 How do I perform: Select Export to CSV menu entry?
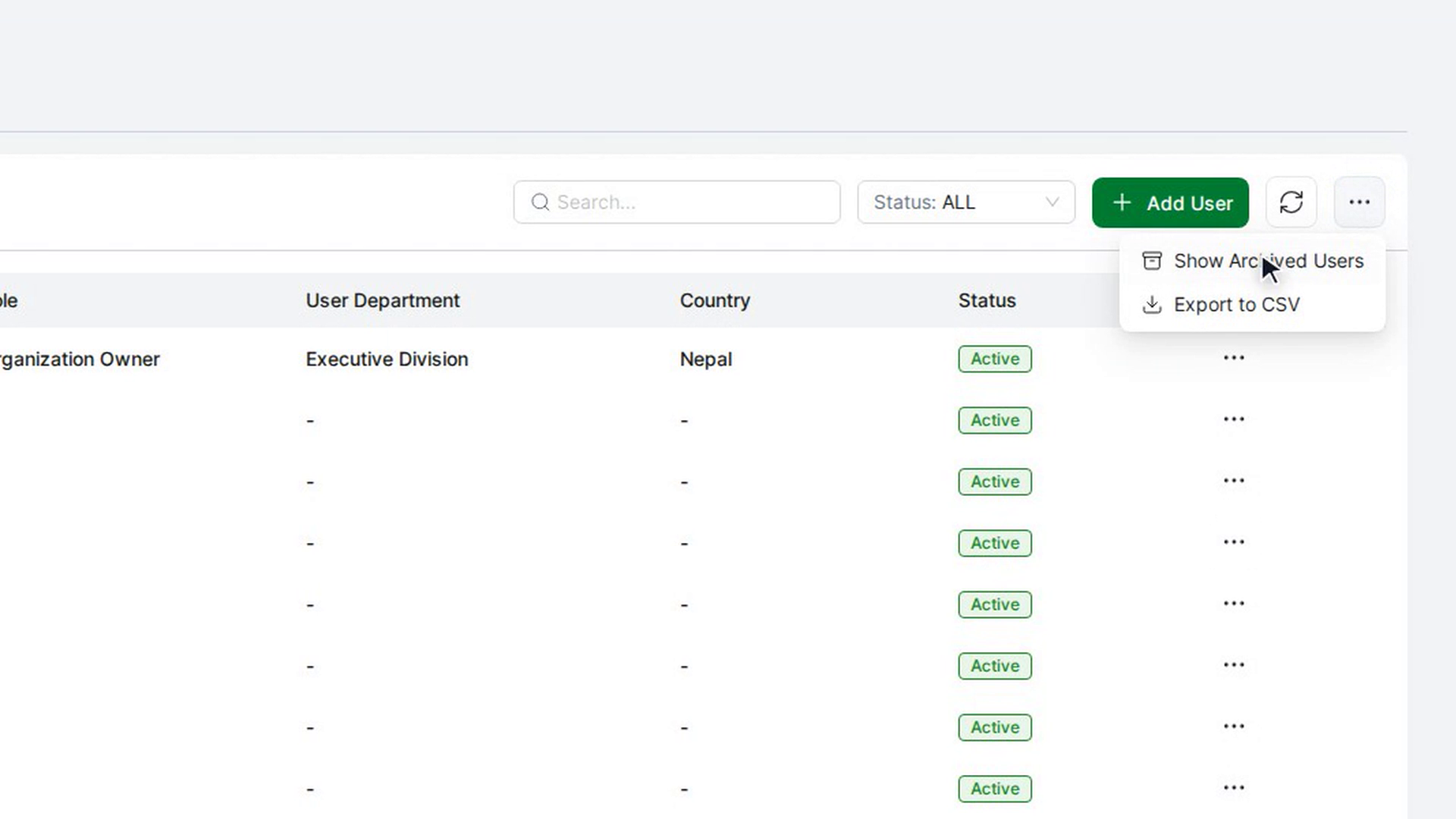coord(1252,305)
